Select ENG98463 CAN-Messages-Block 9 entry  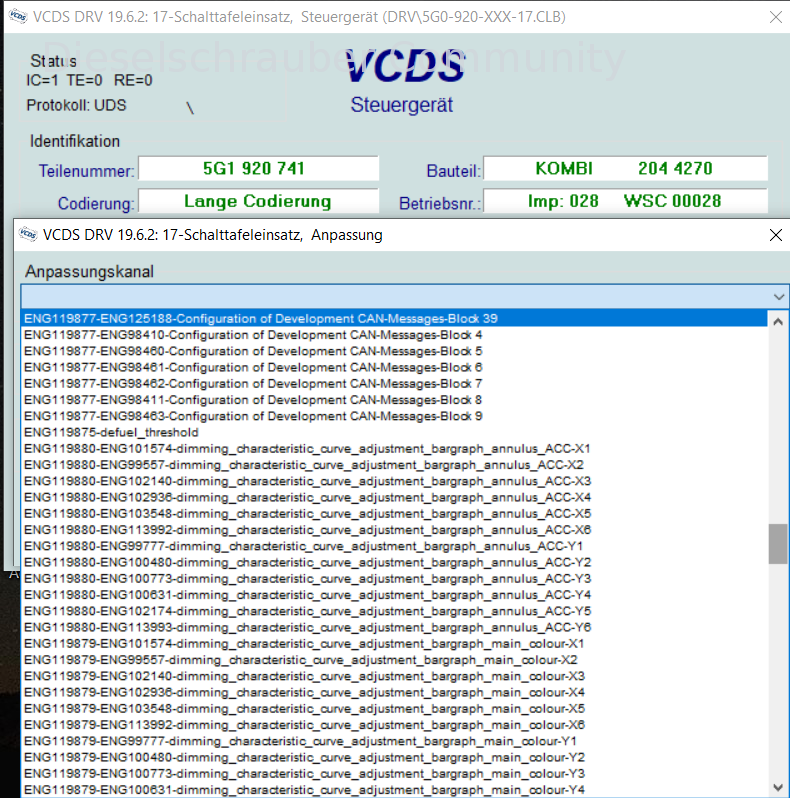point(394,416)
